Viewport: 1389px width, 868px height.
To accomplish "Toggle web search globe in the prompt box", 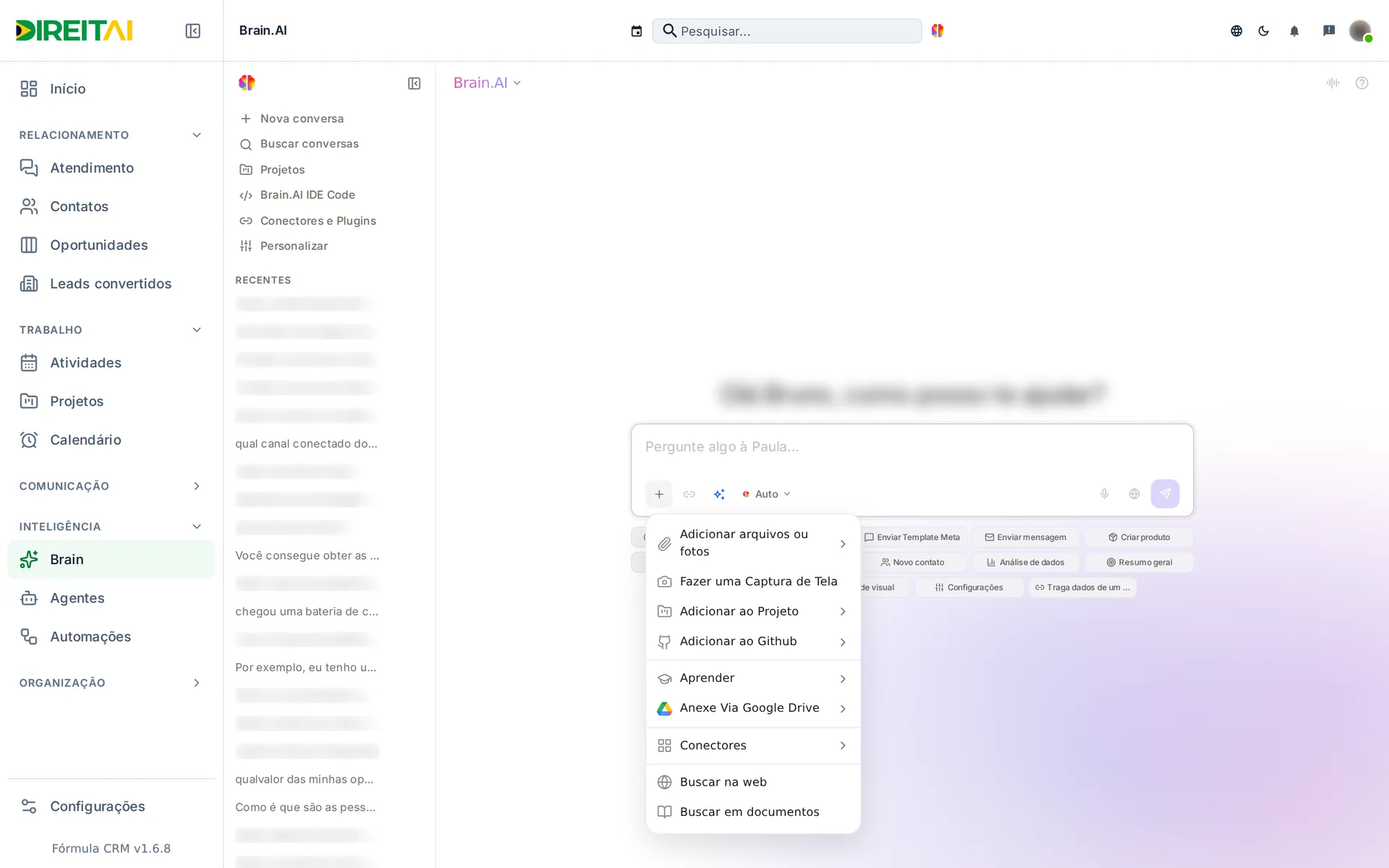I will point(1134,493).
